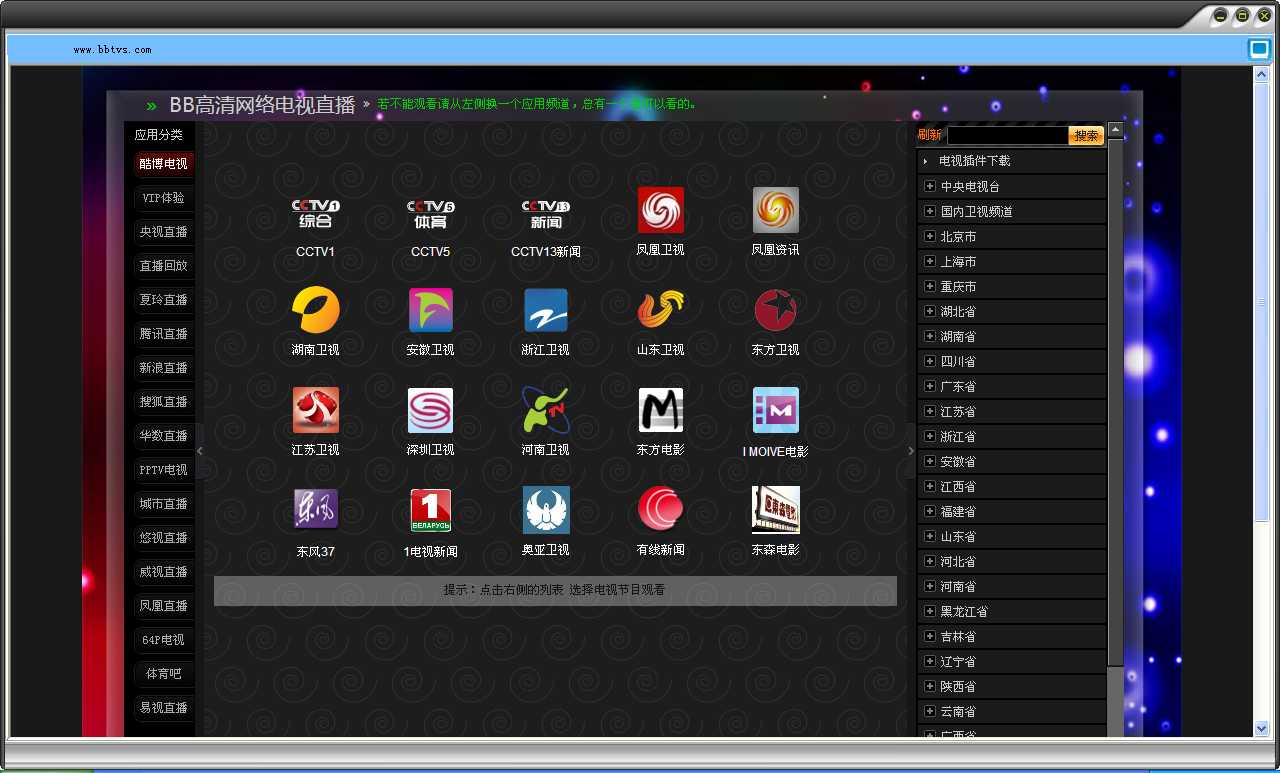
Task: Switch to 腾讯直播 category
Action: click(x=163, y=334)
